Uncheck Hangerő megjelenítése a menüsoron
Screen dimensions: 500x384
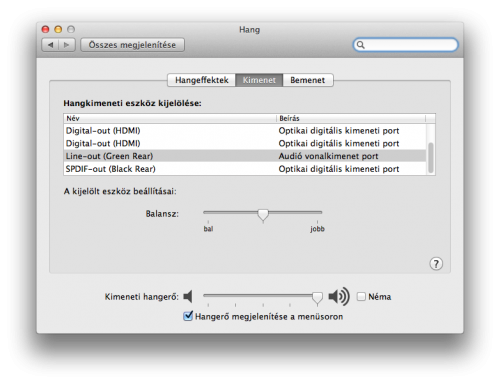pos(188,316)
